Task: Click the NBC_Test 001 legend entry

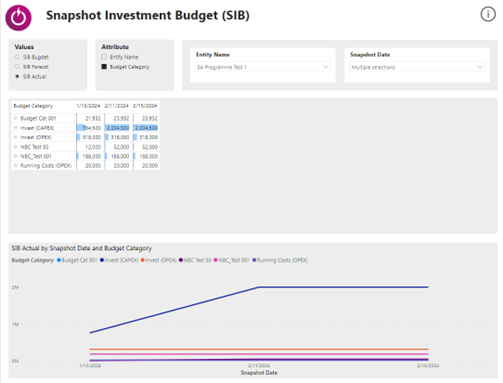Action: coord(232,260)
